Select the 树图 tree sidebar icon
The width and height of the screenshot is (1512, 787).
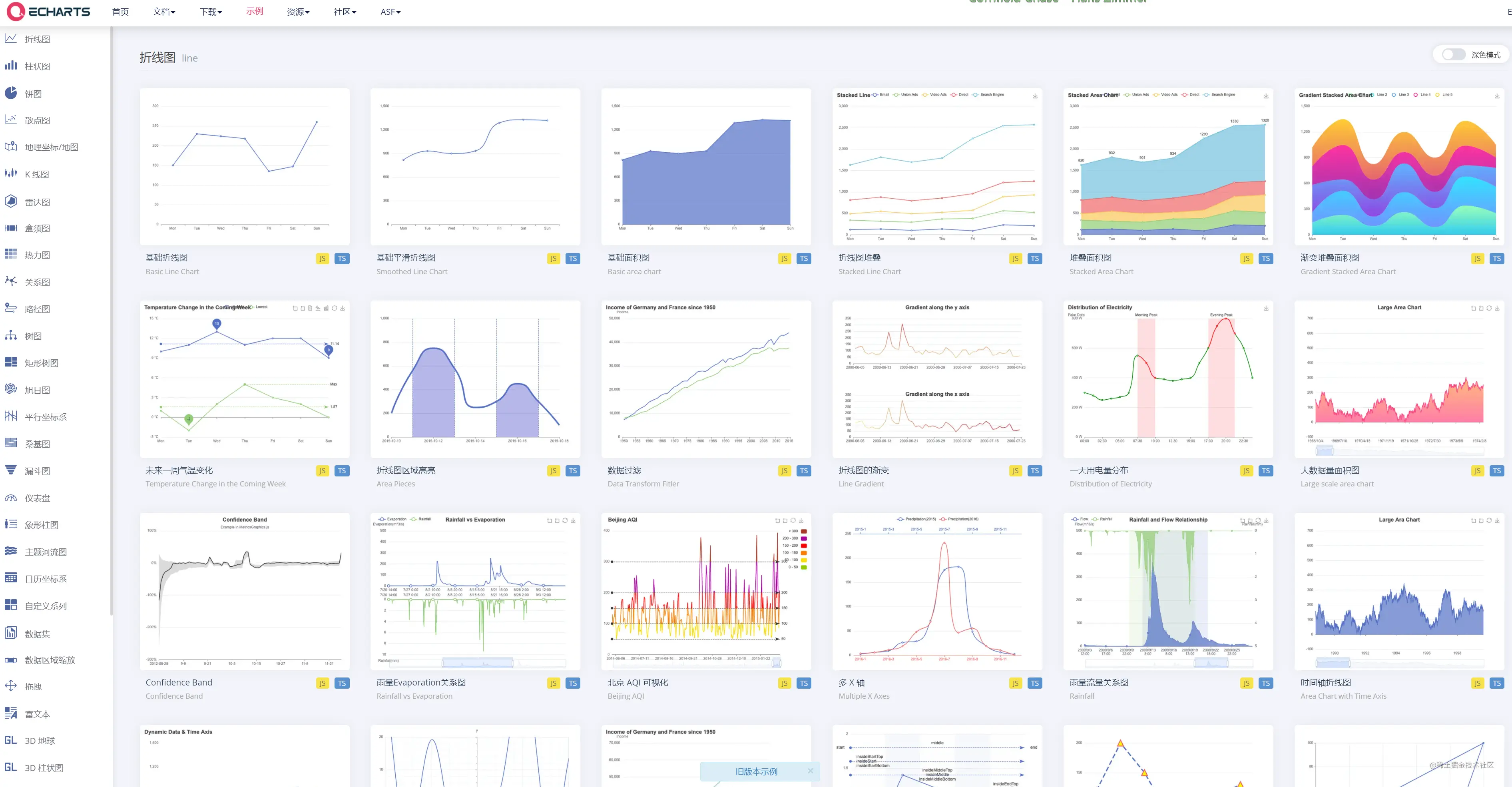[10, 336]
